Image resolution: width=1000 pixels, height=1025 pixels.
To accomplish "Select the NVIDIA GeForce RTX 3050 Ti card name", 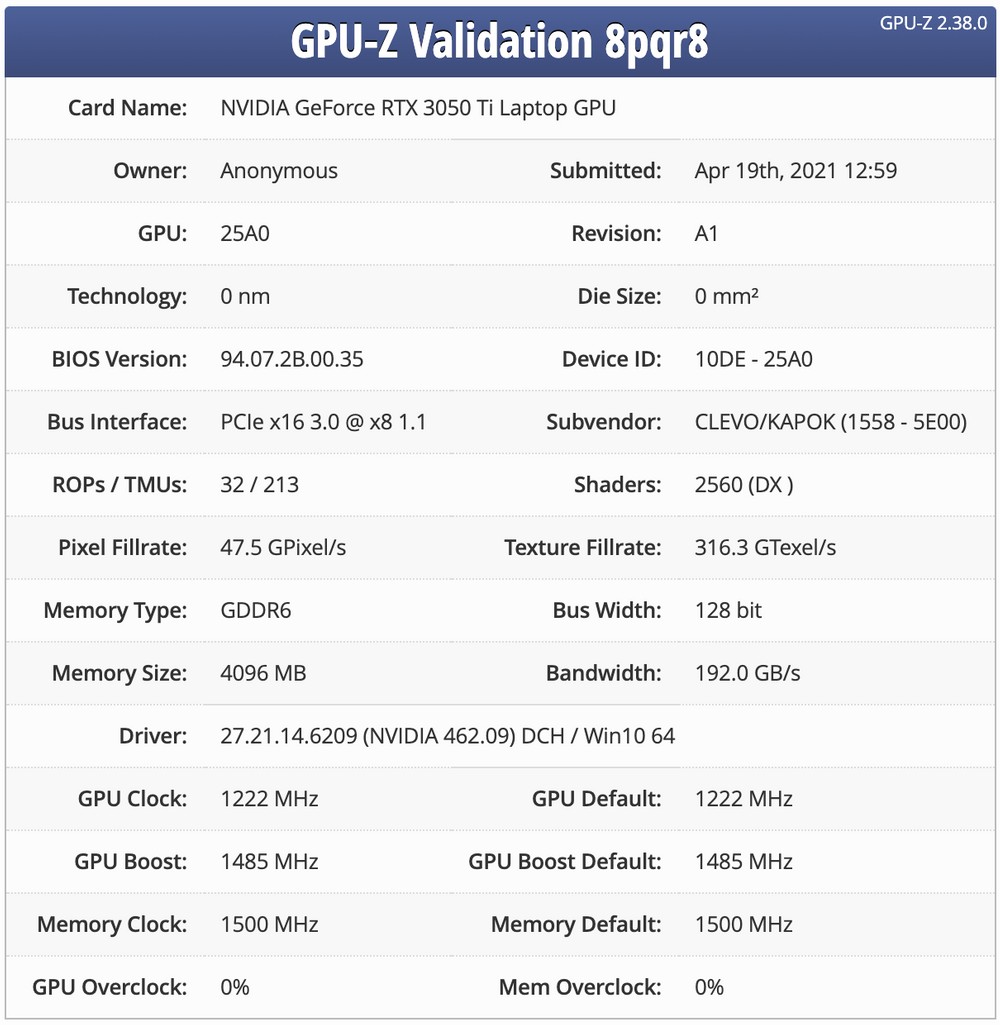I will coord(418,108).
